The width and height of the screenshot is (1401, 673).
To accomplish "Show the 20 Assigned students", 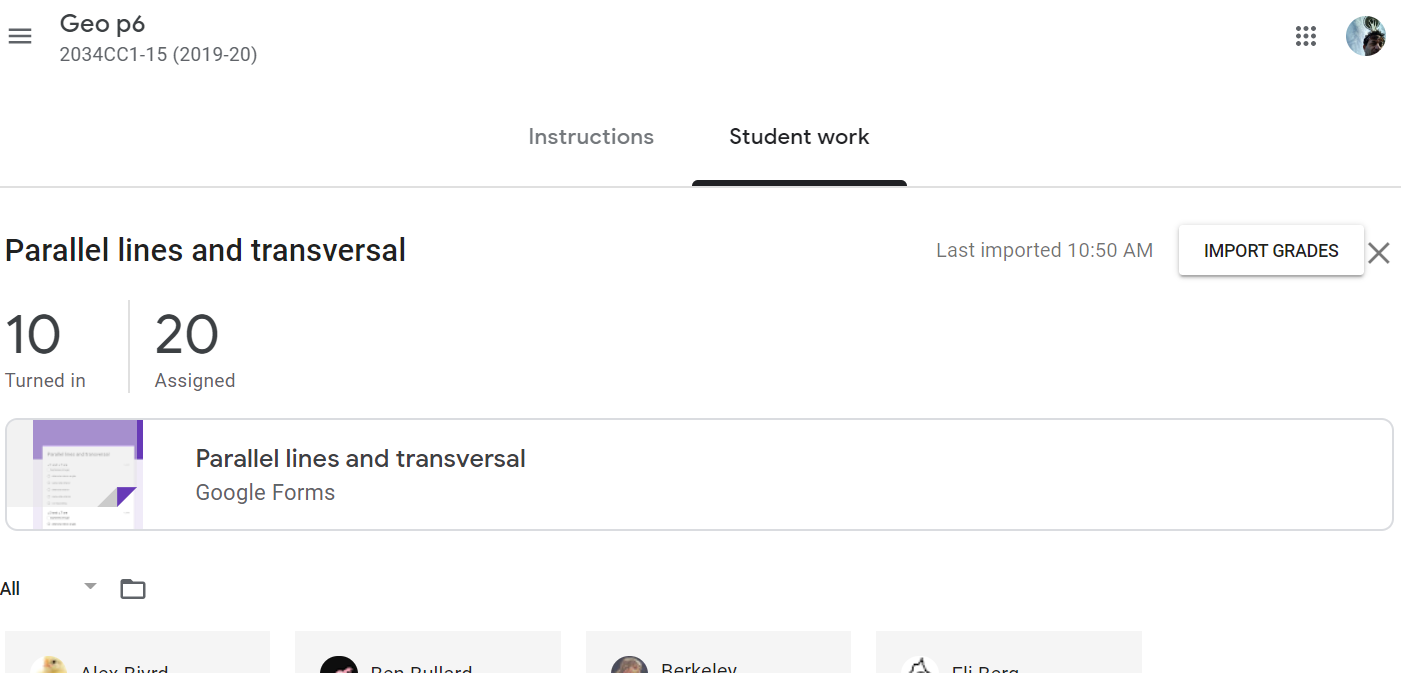I will click(194, 348).
